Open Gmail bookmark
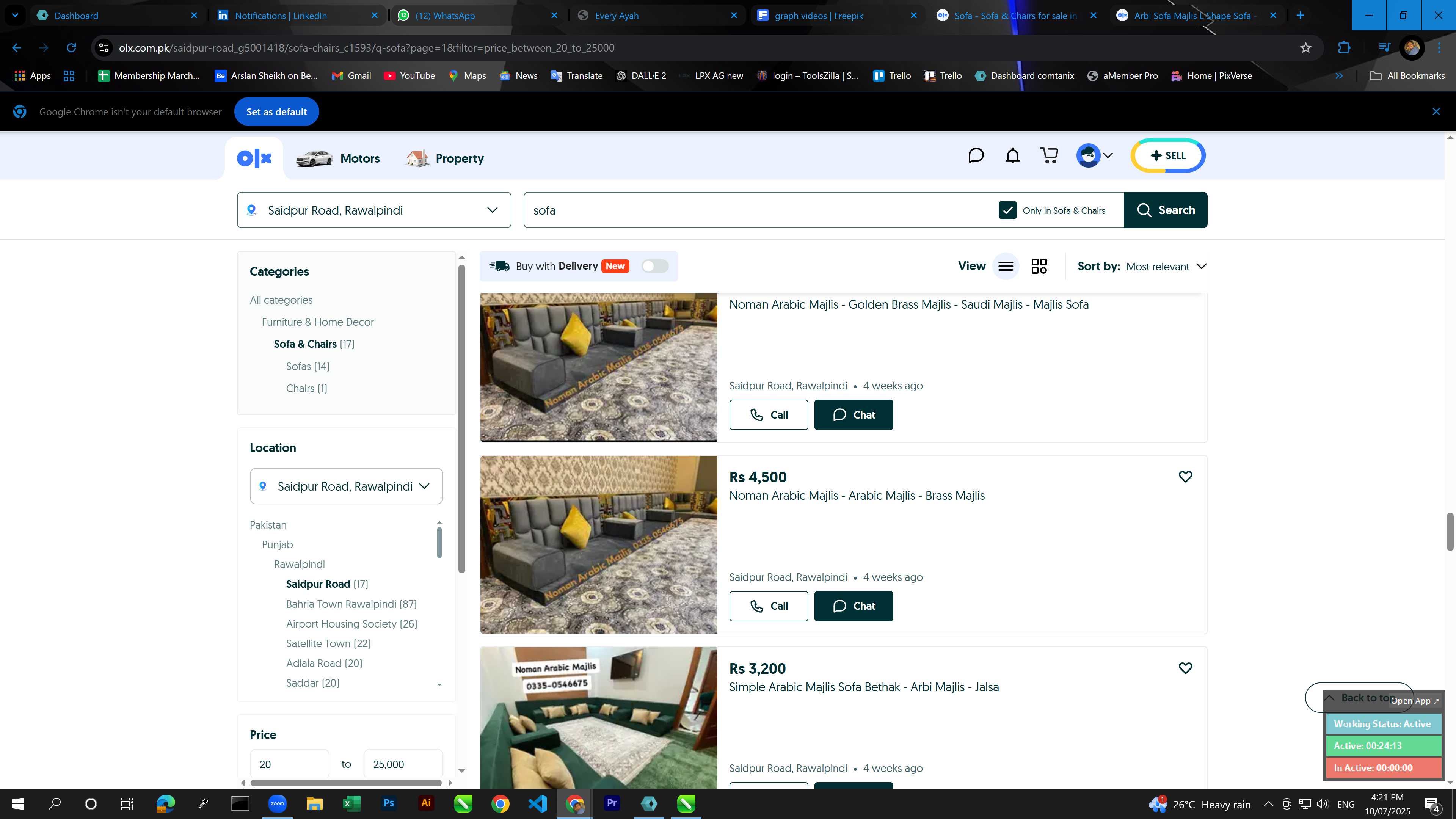This screenshot has width=1456, height=819. click(351, 76)
